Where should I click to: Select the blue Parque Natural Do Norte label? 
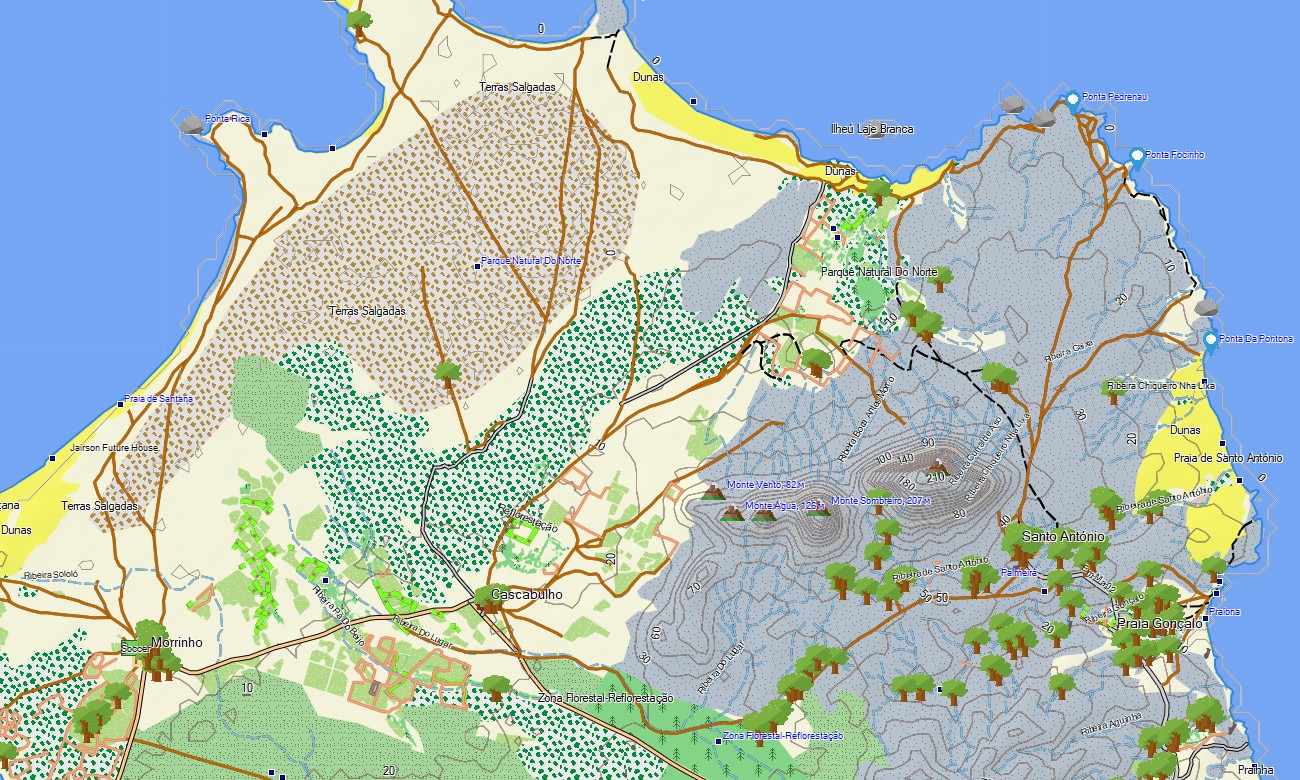point(530,261)
